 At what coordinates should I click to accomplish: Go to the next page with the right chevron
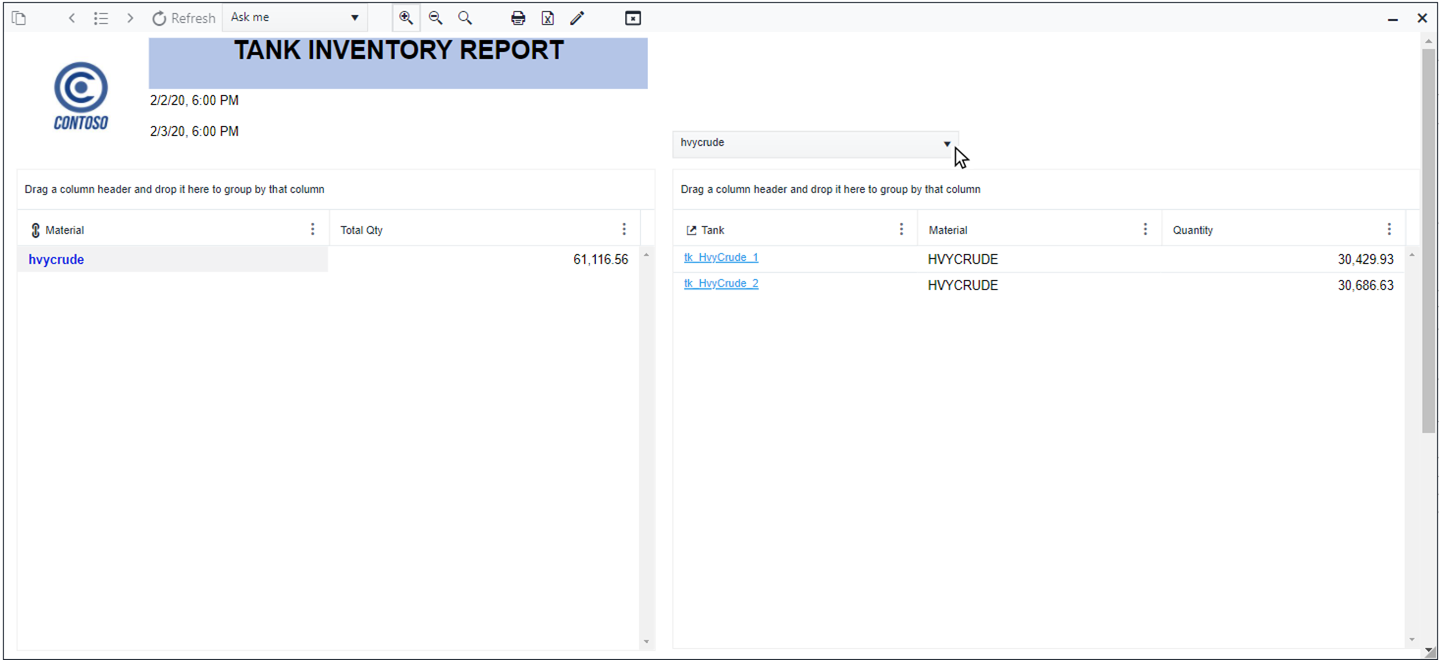tap(130, 18)
